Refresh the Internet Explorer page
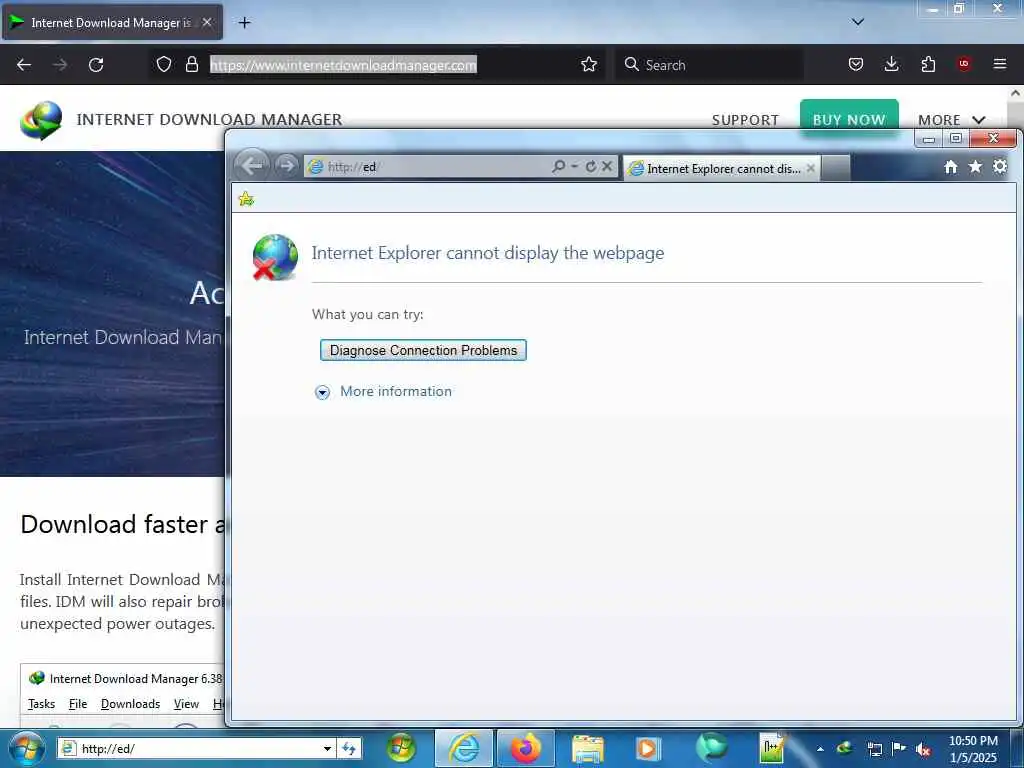Viewport: 1024px width, 768px height. click(x=591, y=167)
